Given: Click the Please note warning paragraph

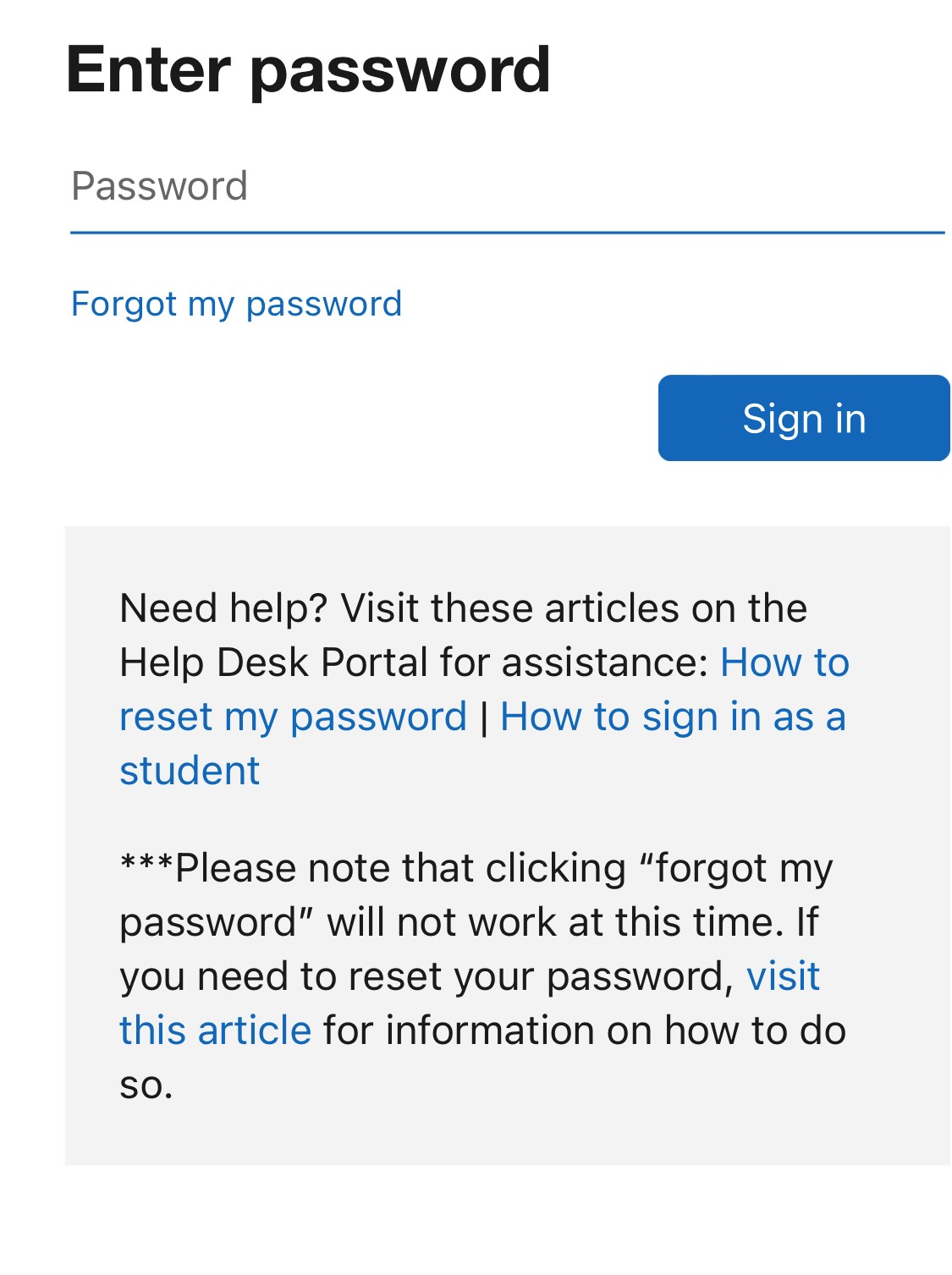Looking at the screenshot, I should coord(482,976).
